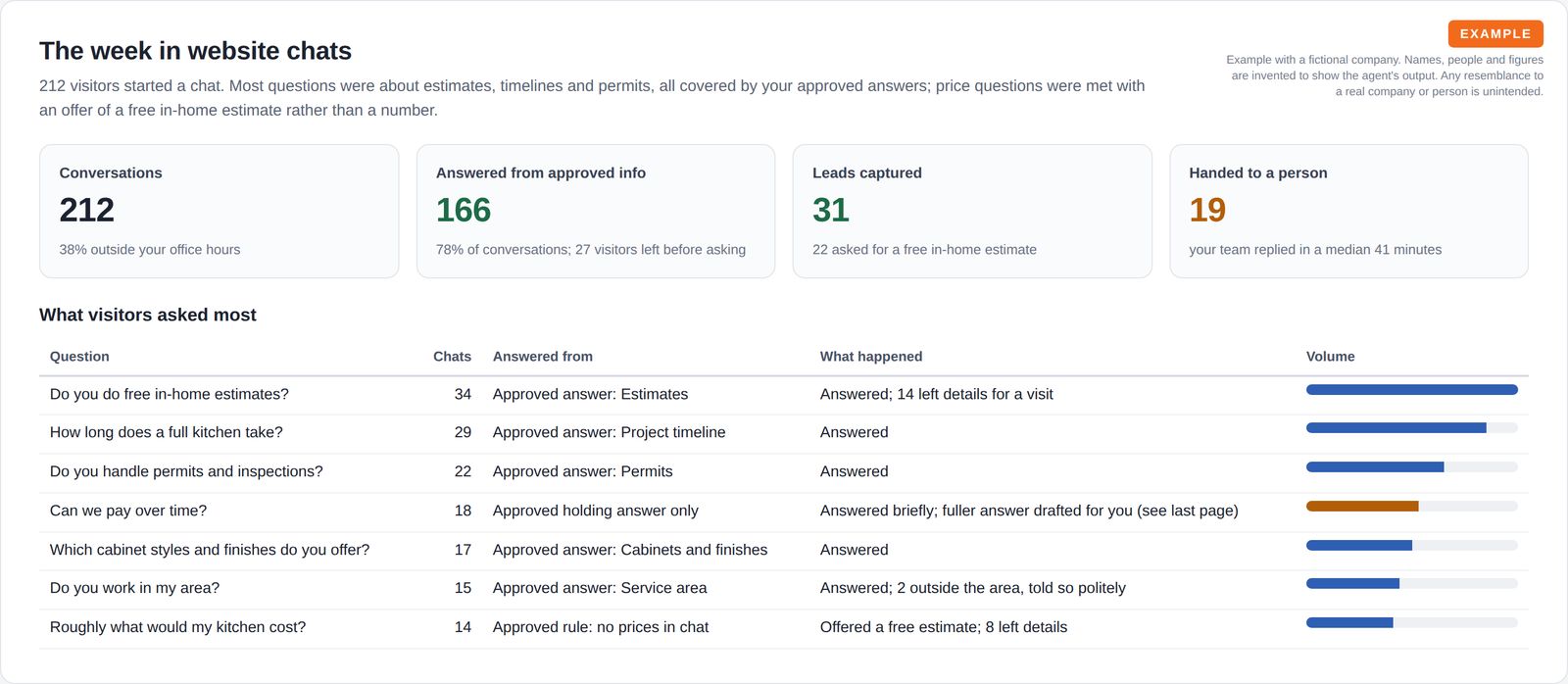The width and height of the screenshot is (1568, 684).
Task: Click the Answered from column header
Action: tap(543, 357)
